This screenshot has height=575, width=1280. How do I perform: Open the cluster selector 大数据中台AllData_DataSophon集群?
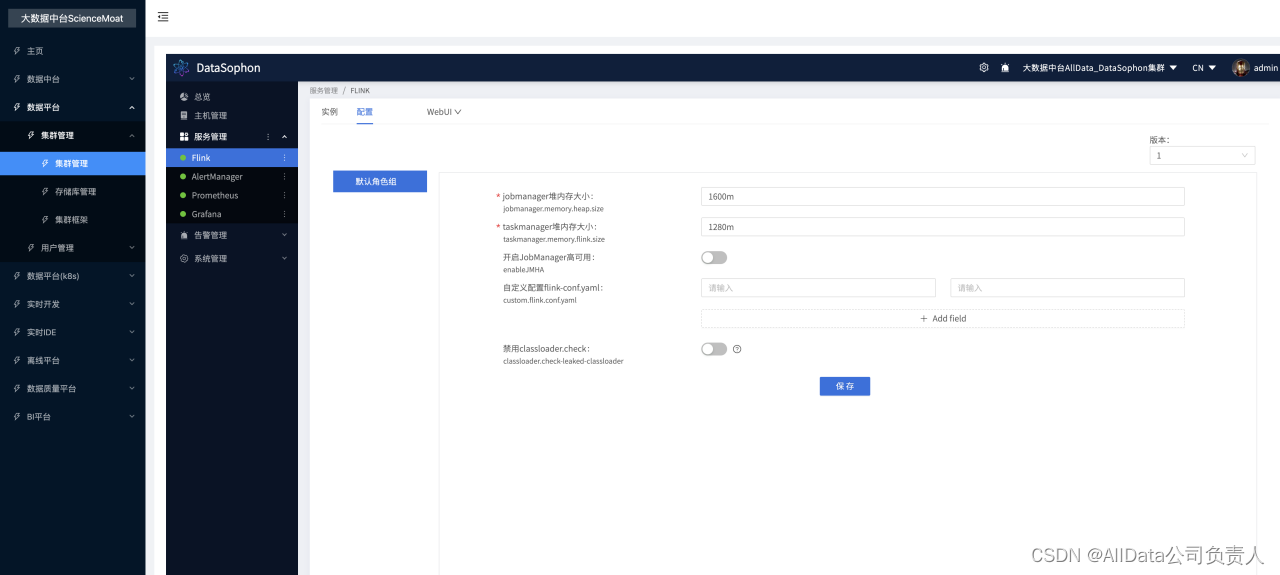pyautogui.click(x=1099, y=68)
